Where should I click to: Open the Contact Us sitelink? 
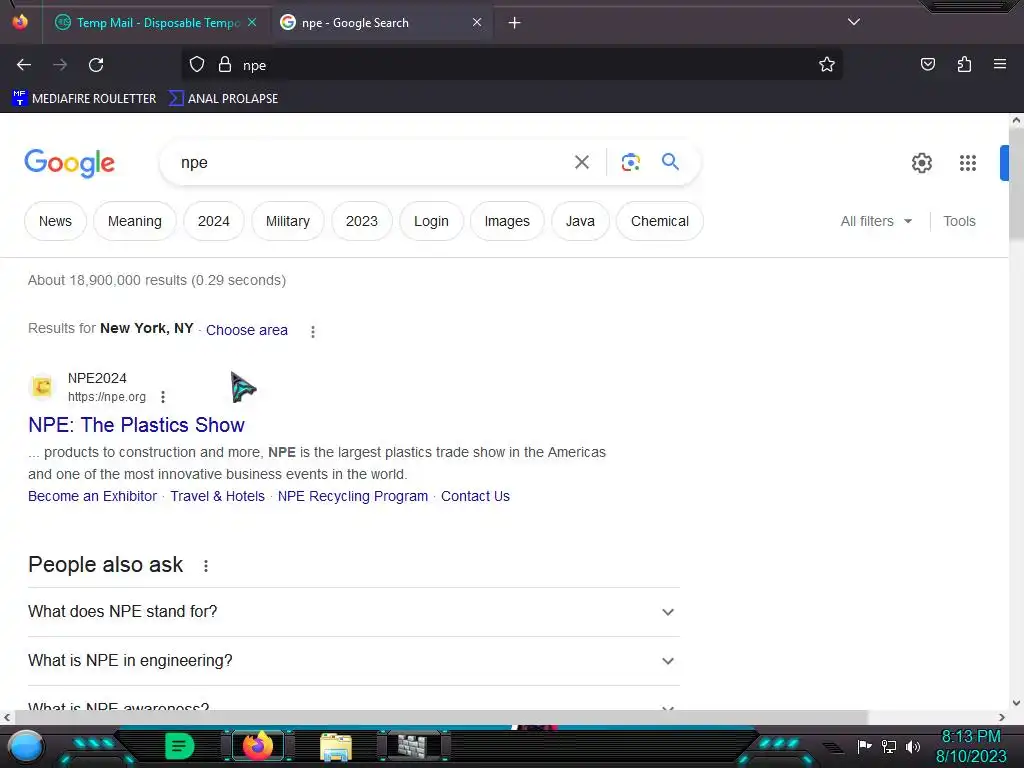(x=475, y=496)
